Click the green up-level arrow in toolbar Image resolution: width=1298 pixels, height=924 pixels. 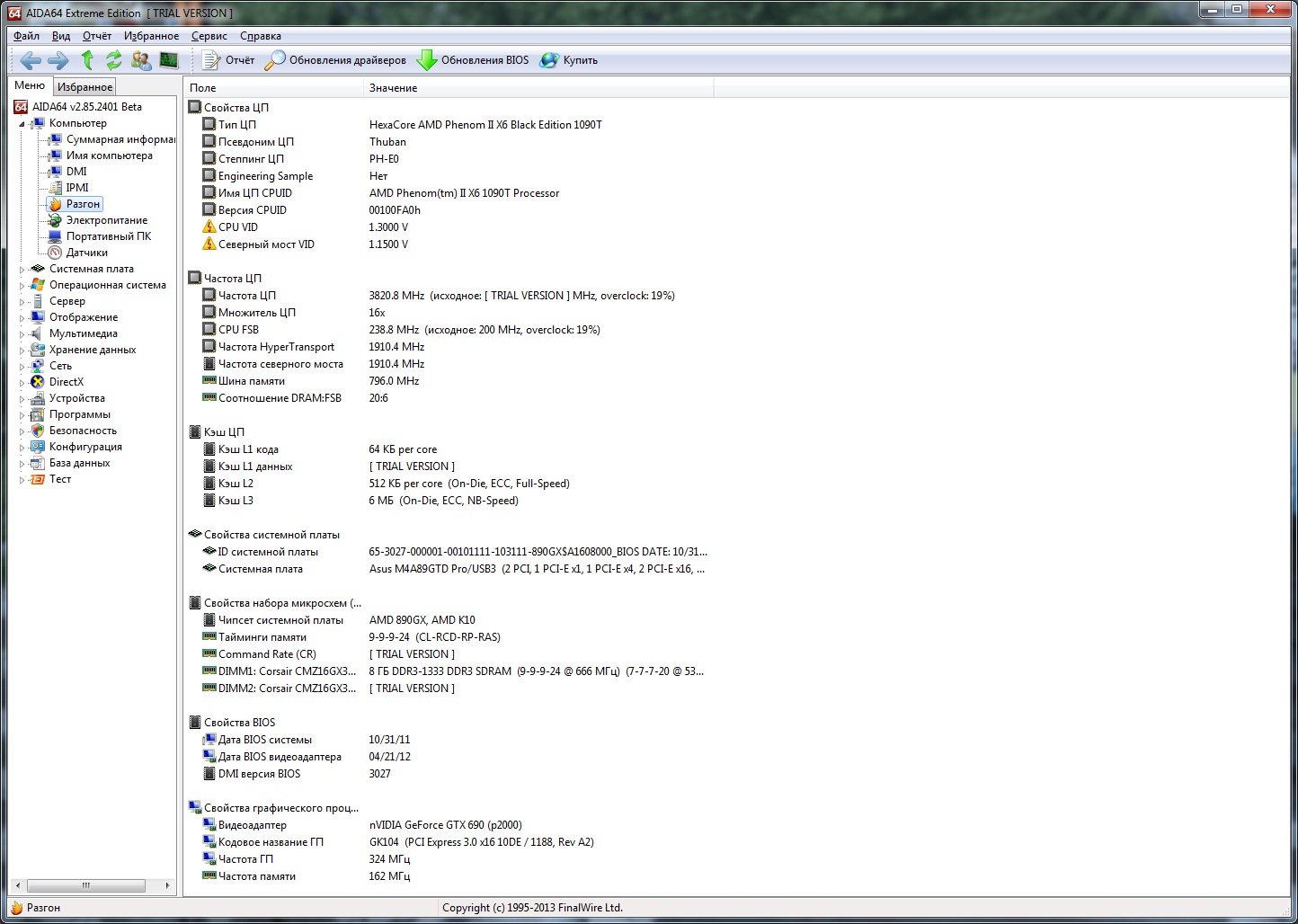(87, 60)
